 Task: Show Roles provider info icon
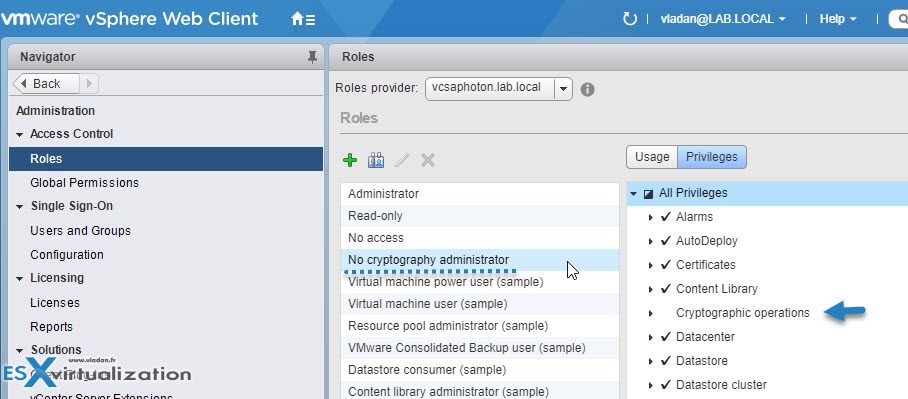587,90
